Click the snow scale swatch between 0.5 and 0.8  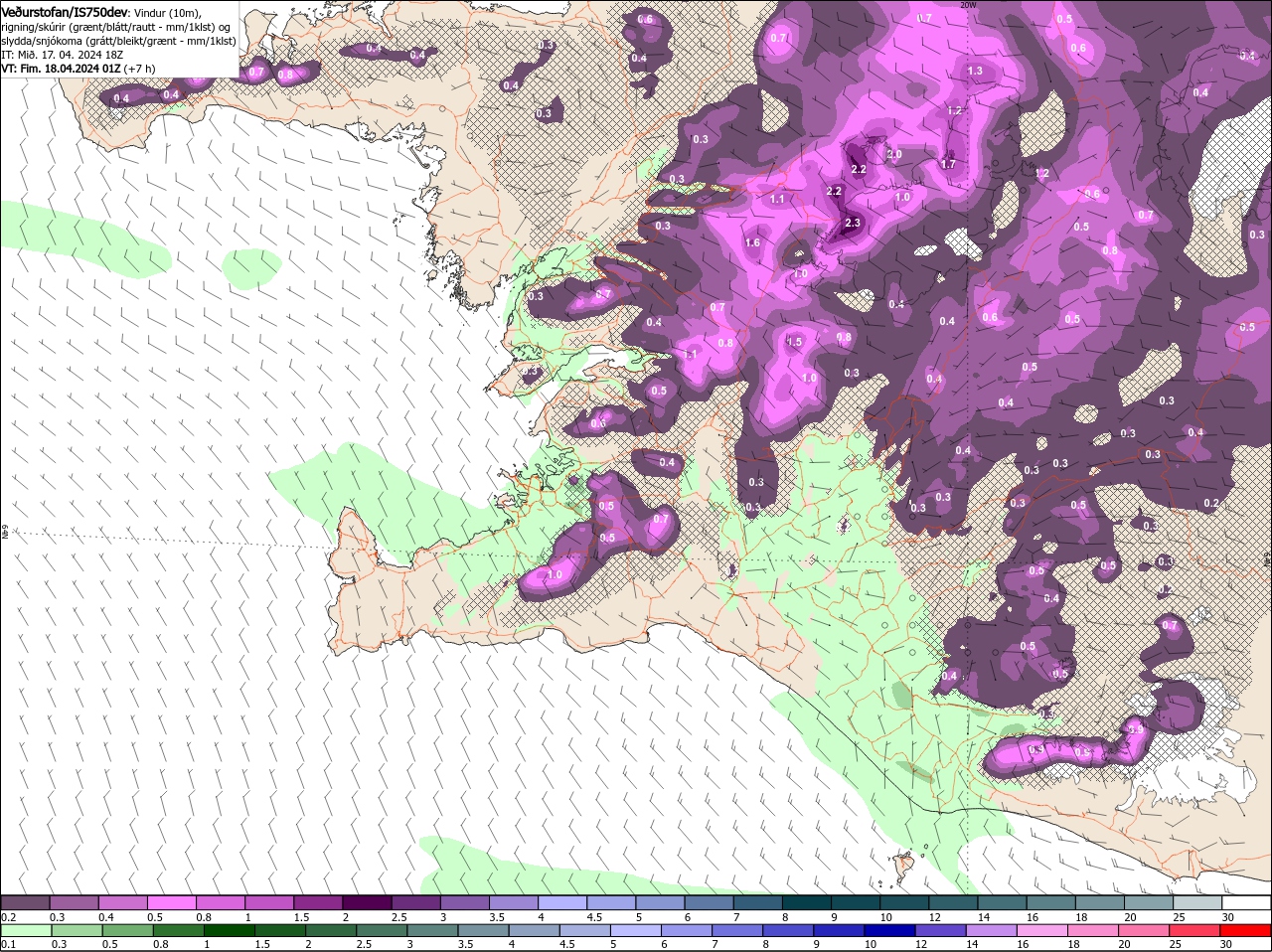(x=173, y=902)
